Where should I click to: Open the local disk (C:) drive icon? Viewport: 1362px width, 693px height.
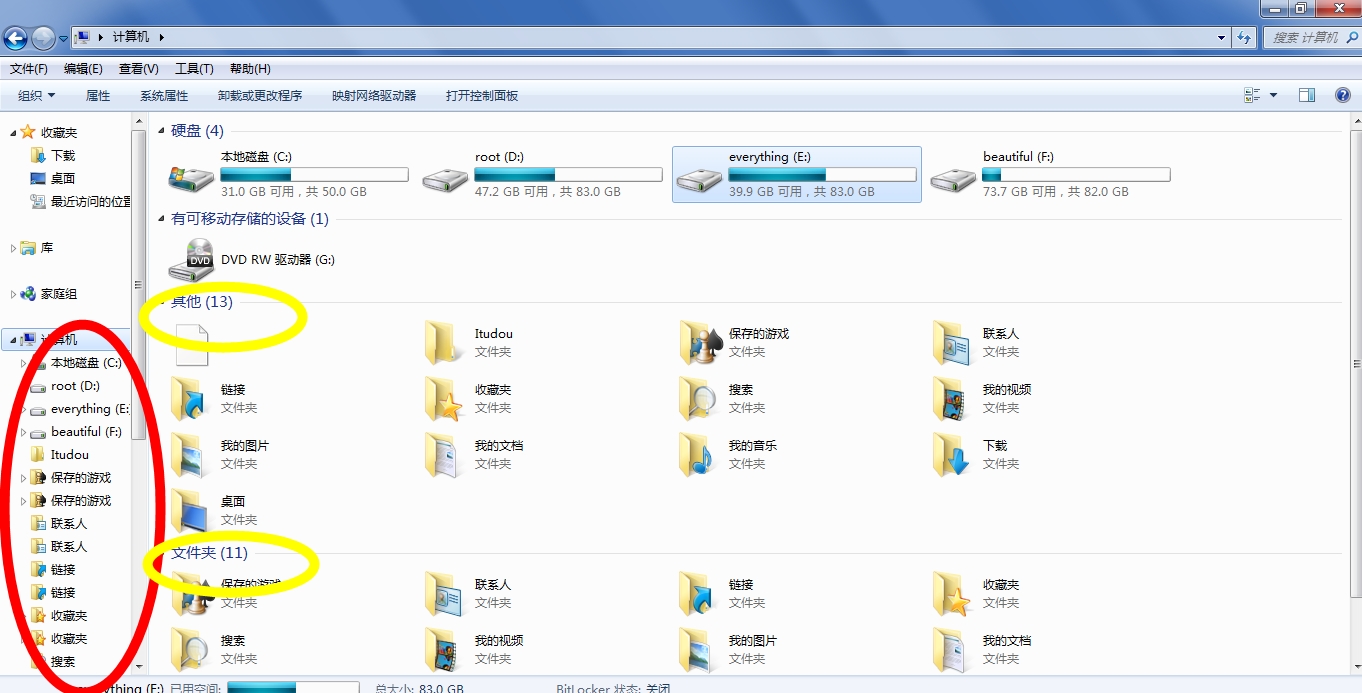[x=191, y=178]
